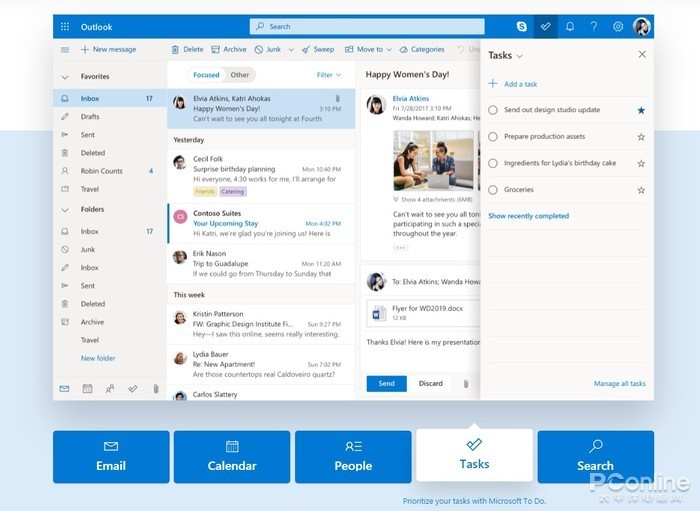Star the Groceries task
700x511 pixels.
[641, 190]
